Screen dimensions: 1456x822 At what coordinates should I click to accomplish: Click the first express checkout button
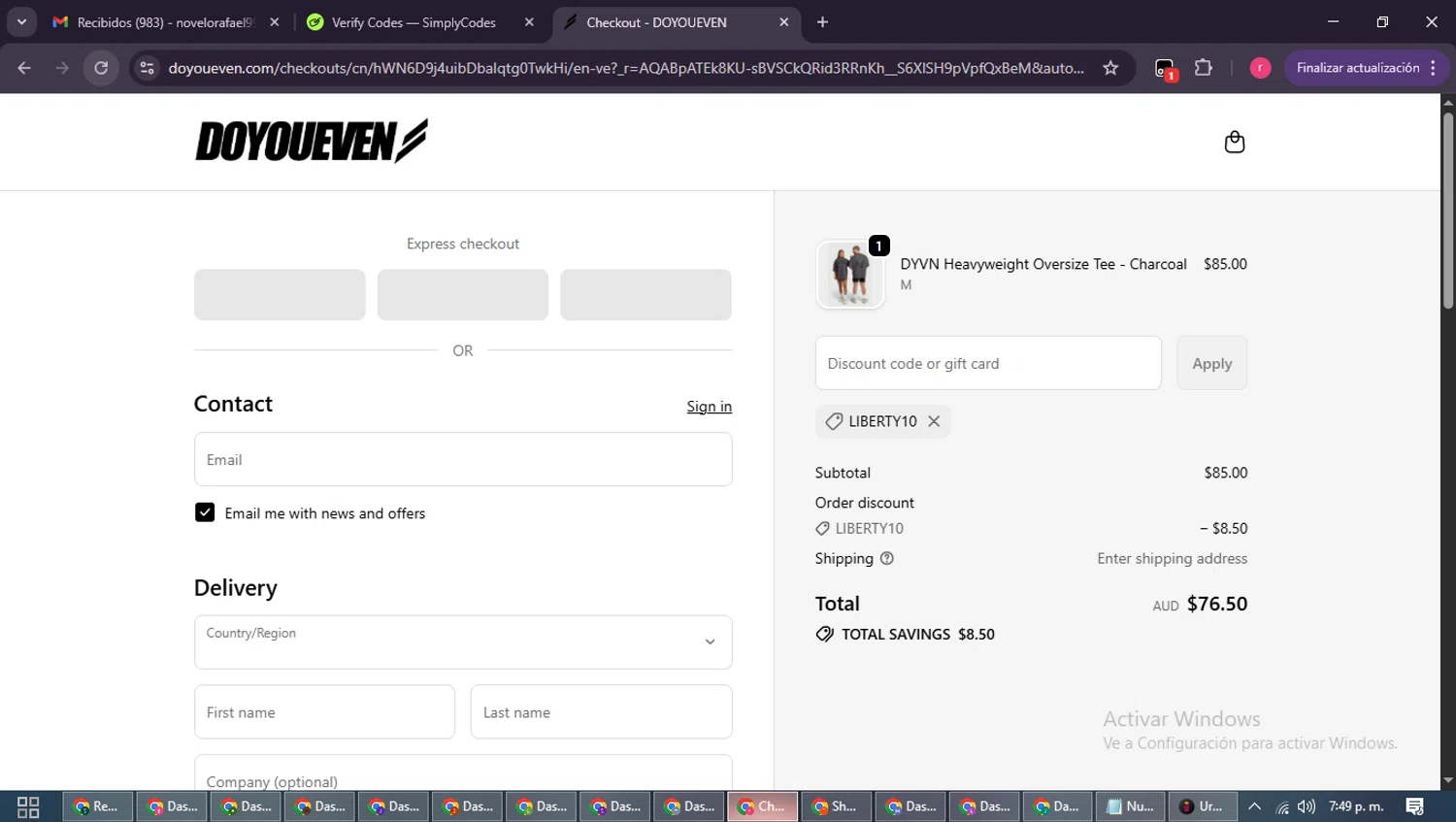point(280,295)
